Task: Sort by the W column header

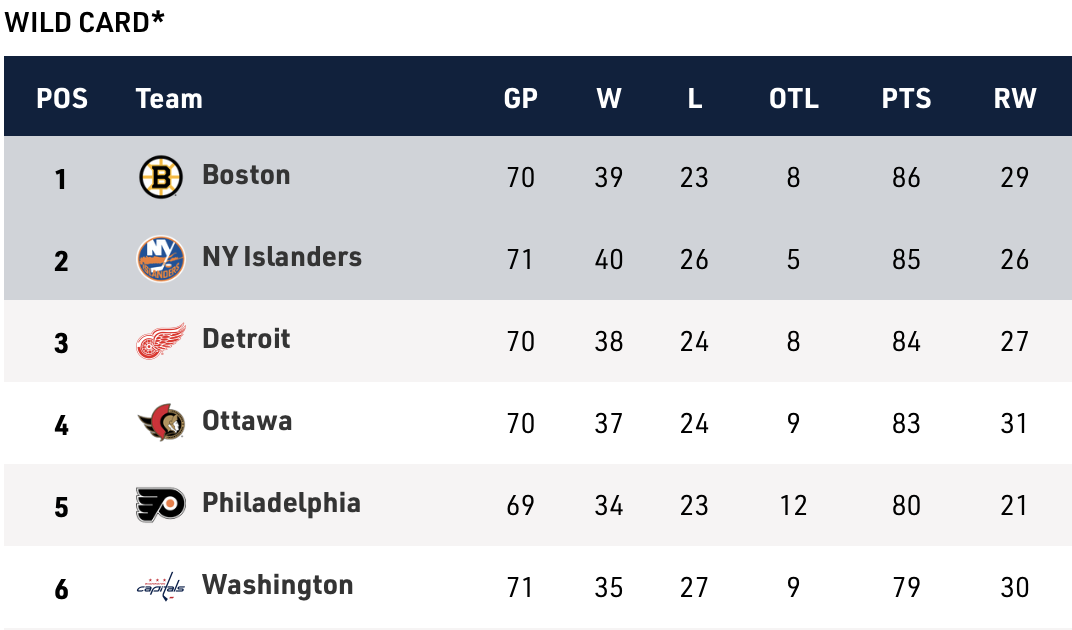Action: pyautogui.click(x=608, y=98)
